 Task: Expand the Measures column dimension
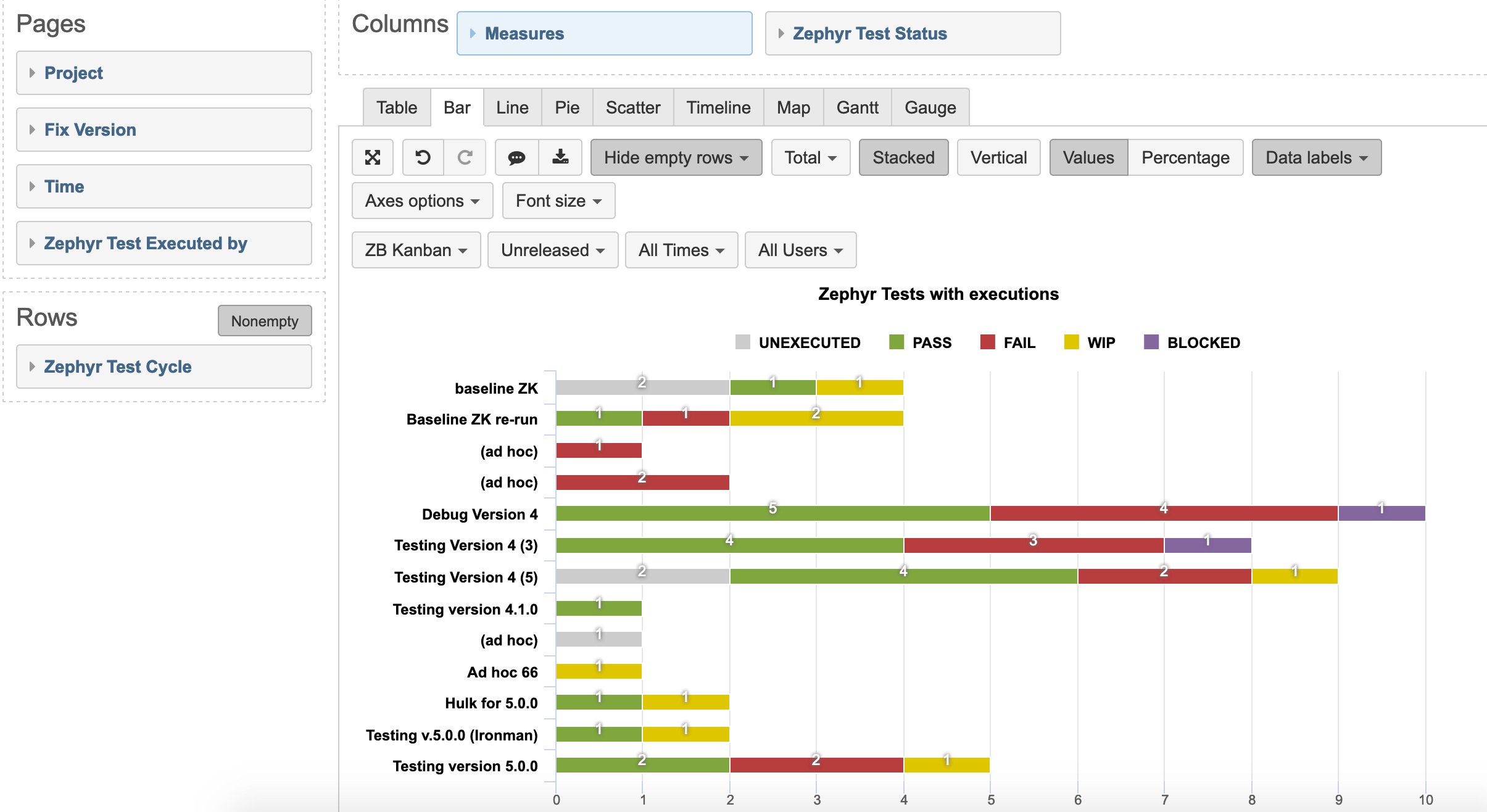524,33
